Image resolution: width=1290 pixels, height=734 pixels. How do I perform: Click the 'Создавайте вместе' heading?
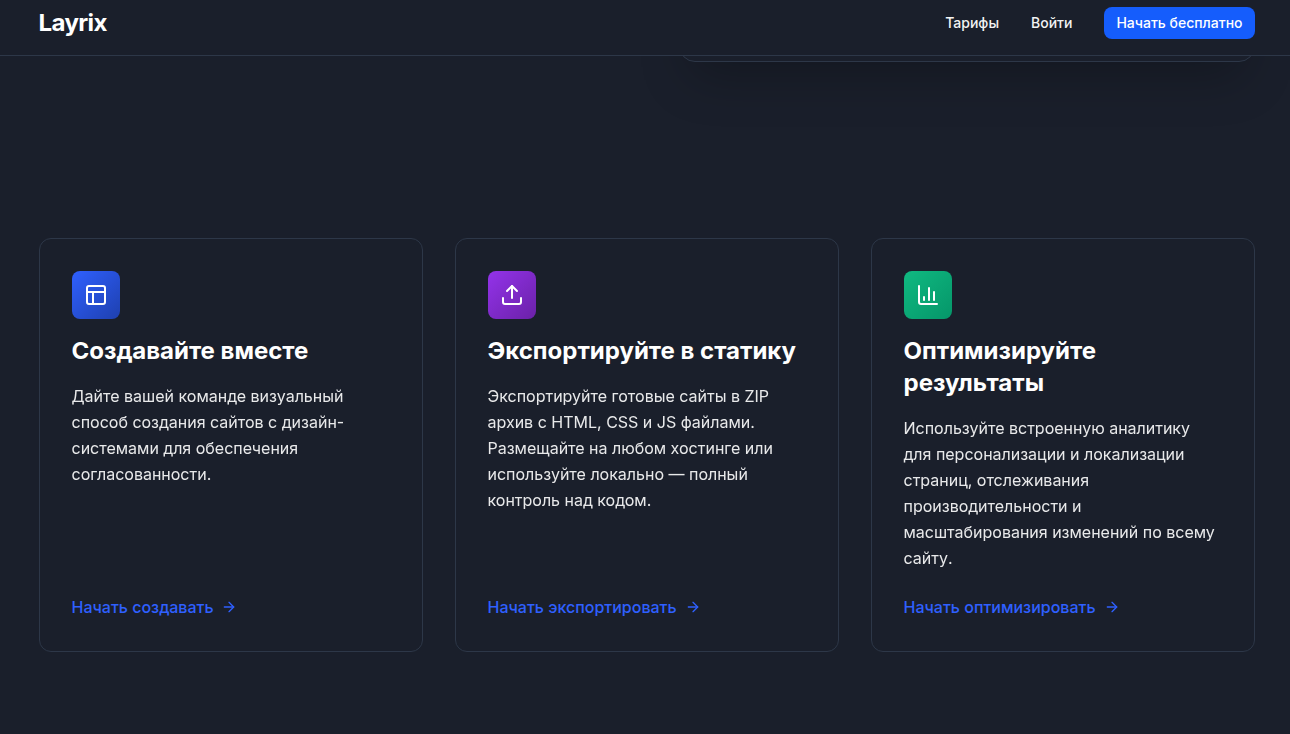(190, 351)
